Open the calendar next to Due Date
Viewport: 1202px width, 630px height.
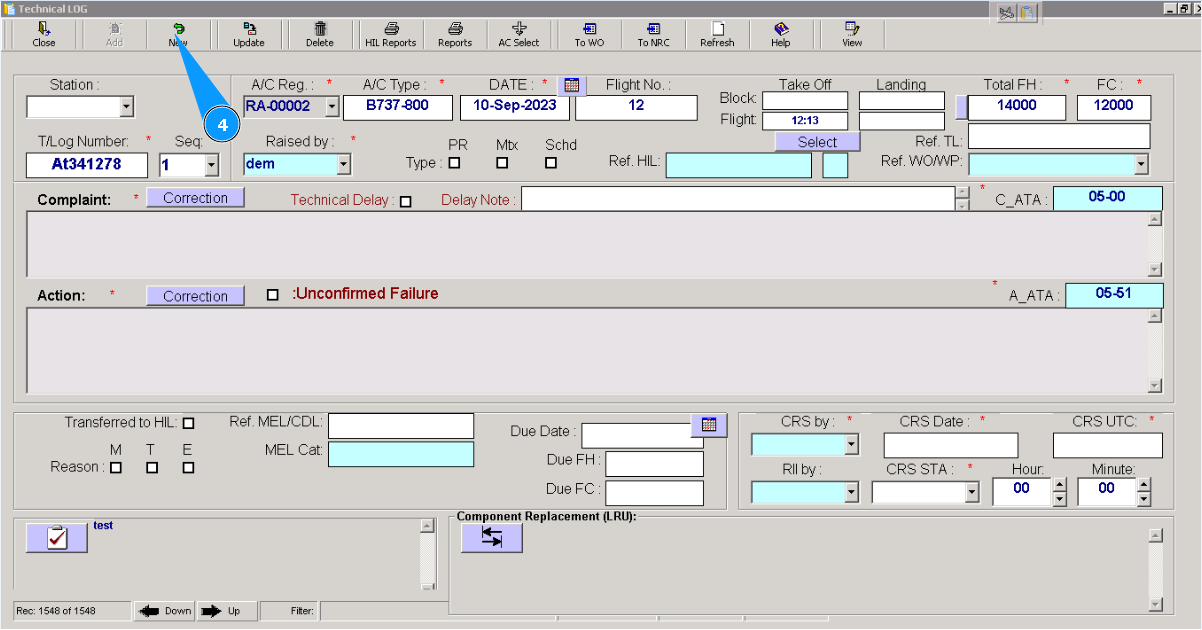(x=709, y=425)
